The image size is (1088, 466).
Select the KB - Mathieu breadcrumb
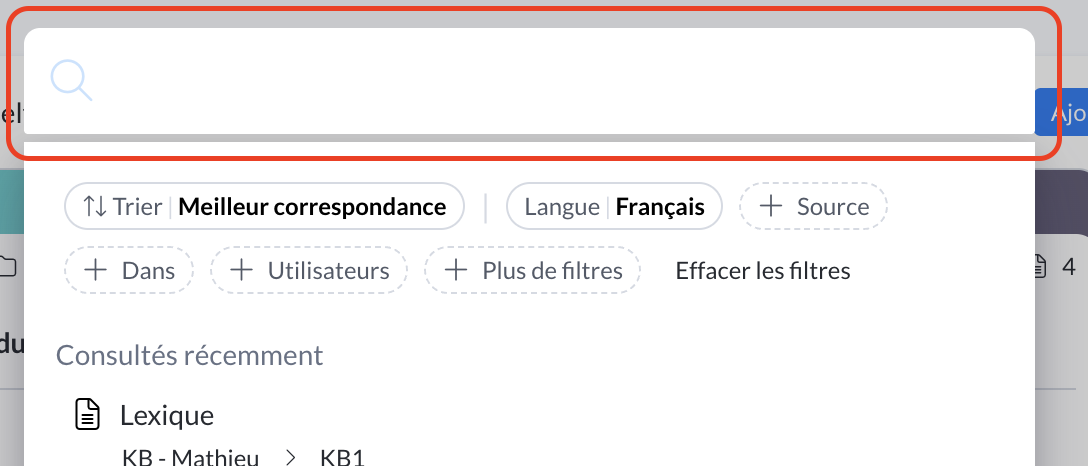190,458
